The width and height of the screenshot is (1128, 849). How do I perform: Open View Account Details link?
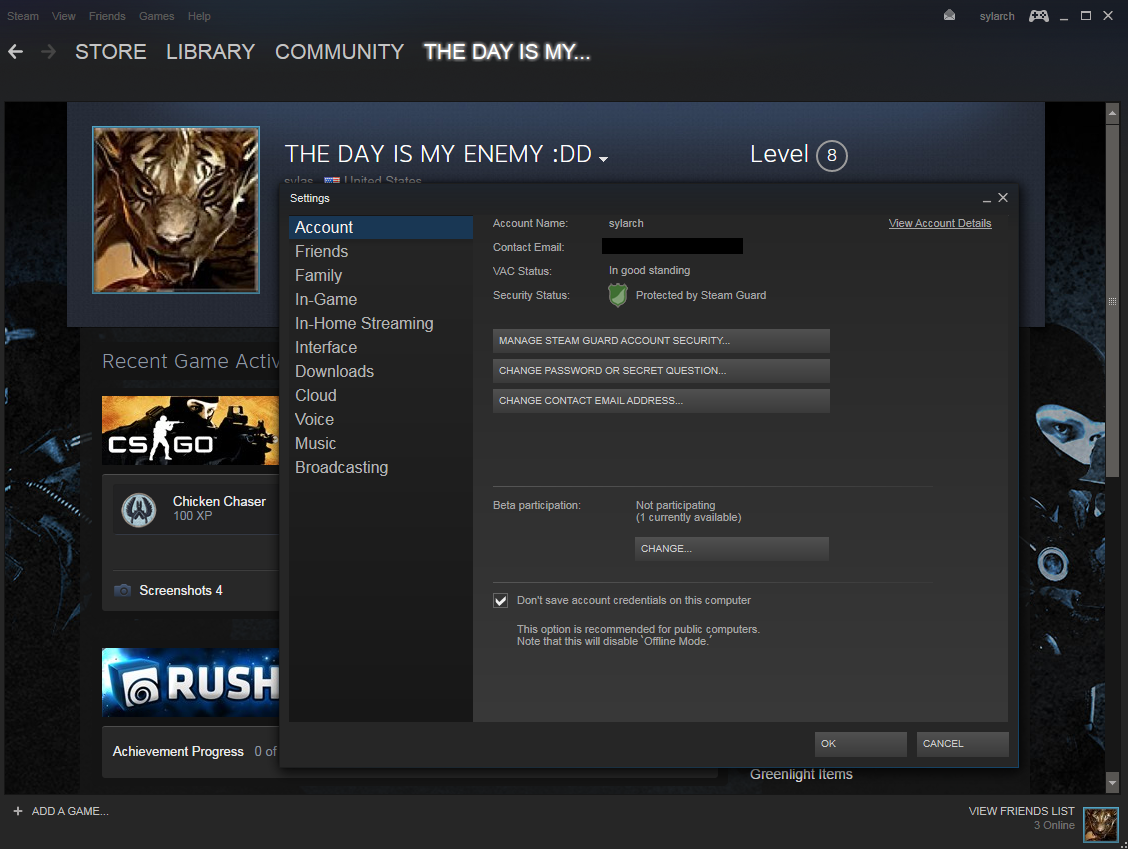[x=940, y=224]
